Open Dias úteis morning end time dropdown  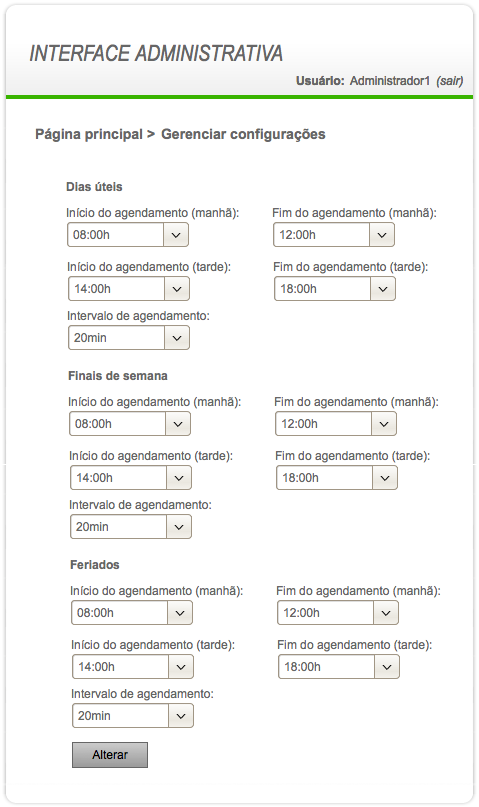tap(334, 235)
